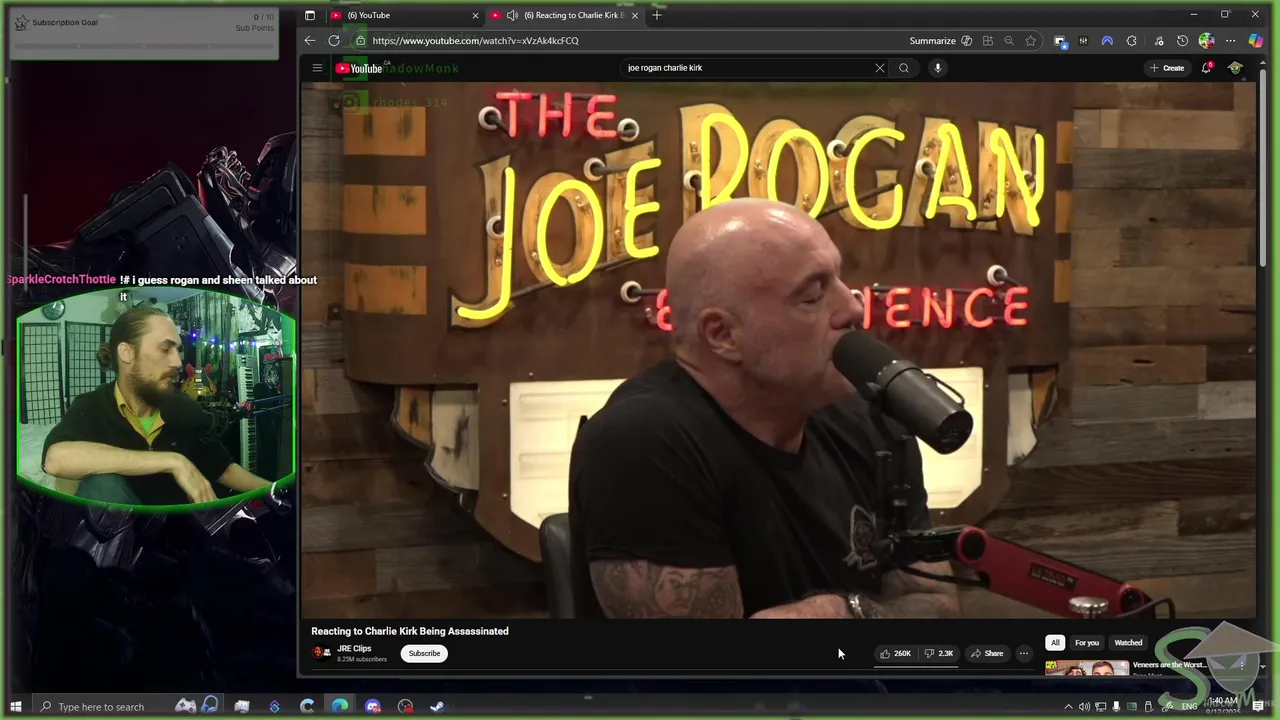
Task: Go to YouTube home via logo
Action: pos(359,68)
